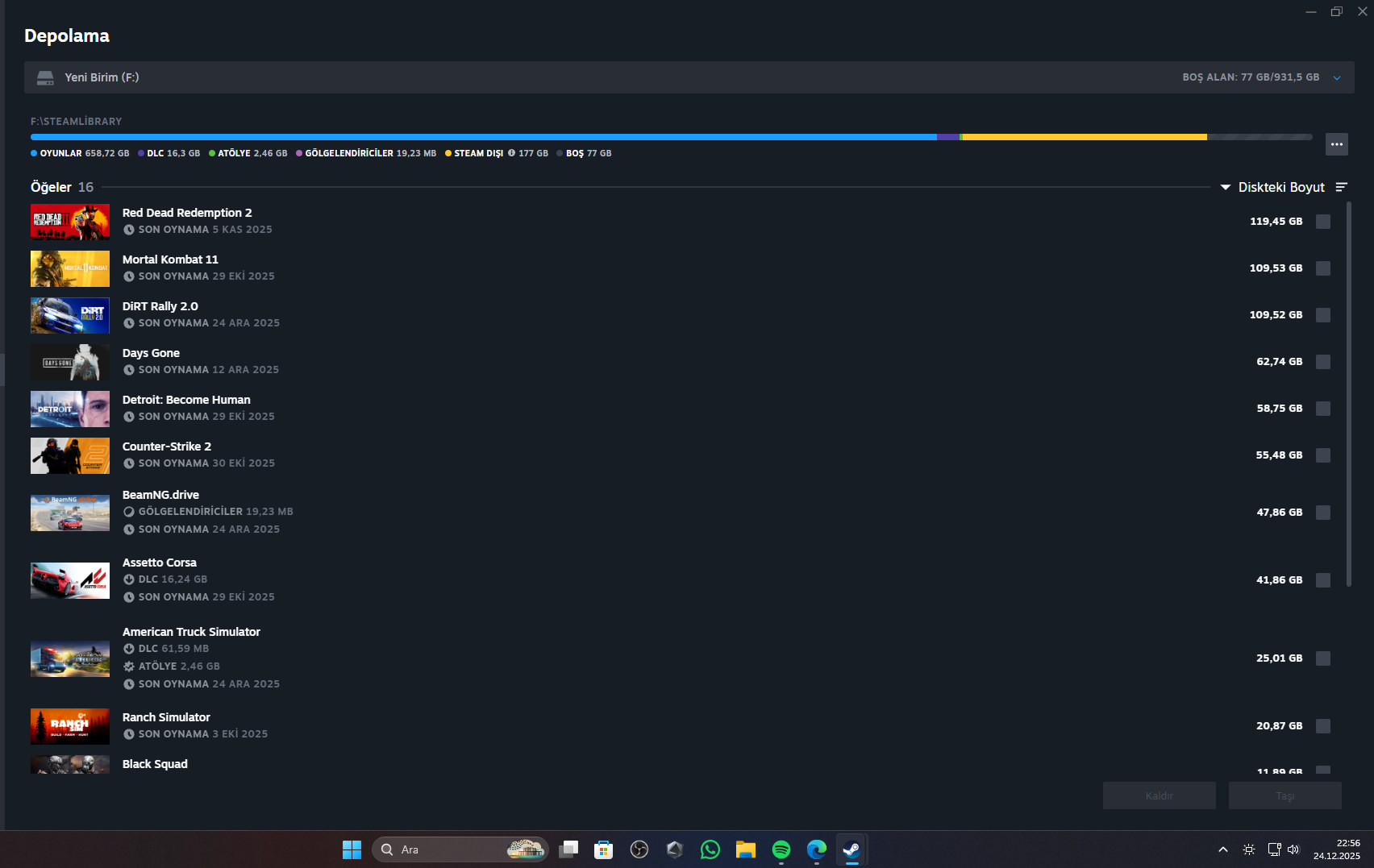Click the DLC icon under Assetto Corsa
The height and width of the screenshot is (868, 1374).
point(129,579)
